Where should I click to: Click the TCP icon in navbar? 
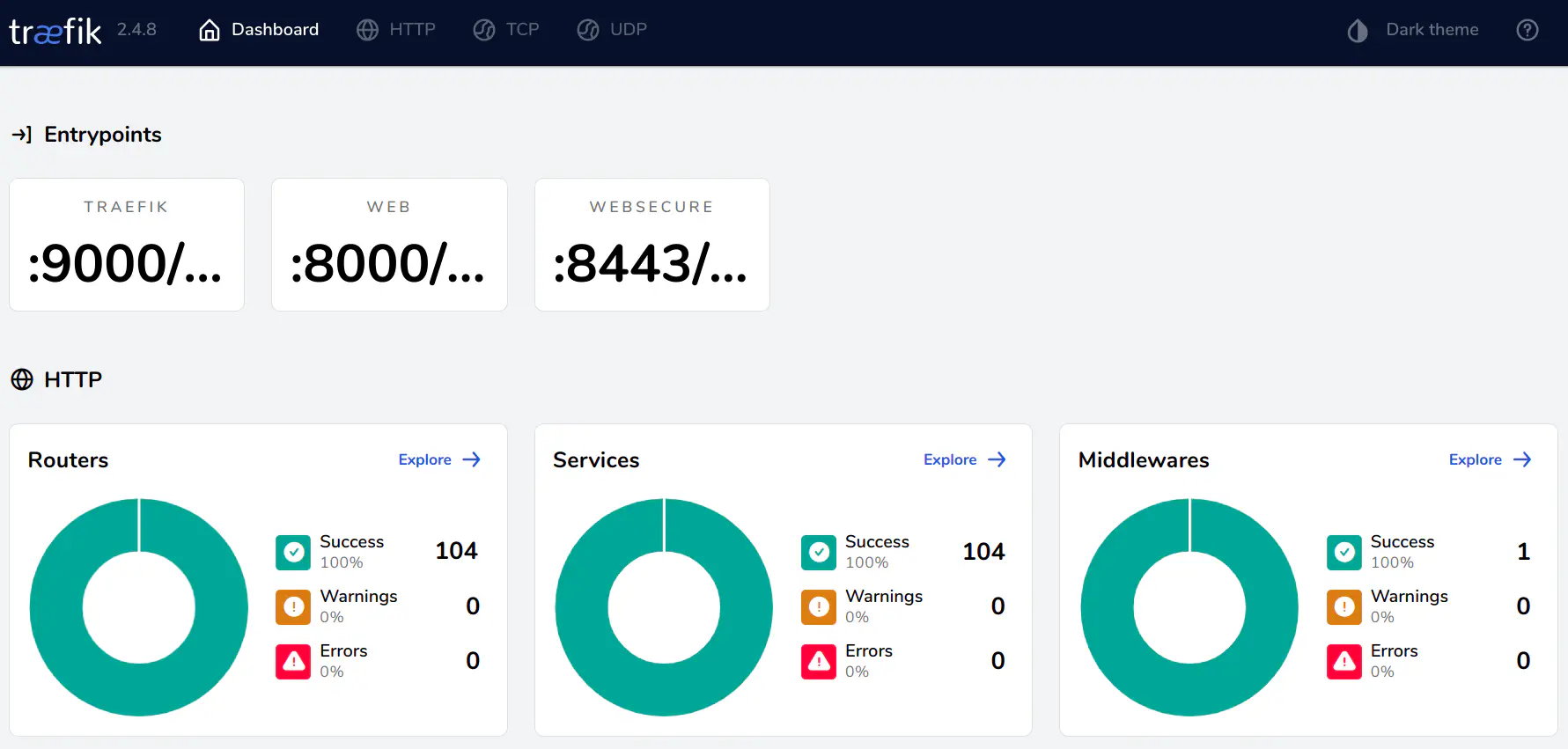tap(484, 30)
